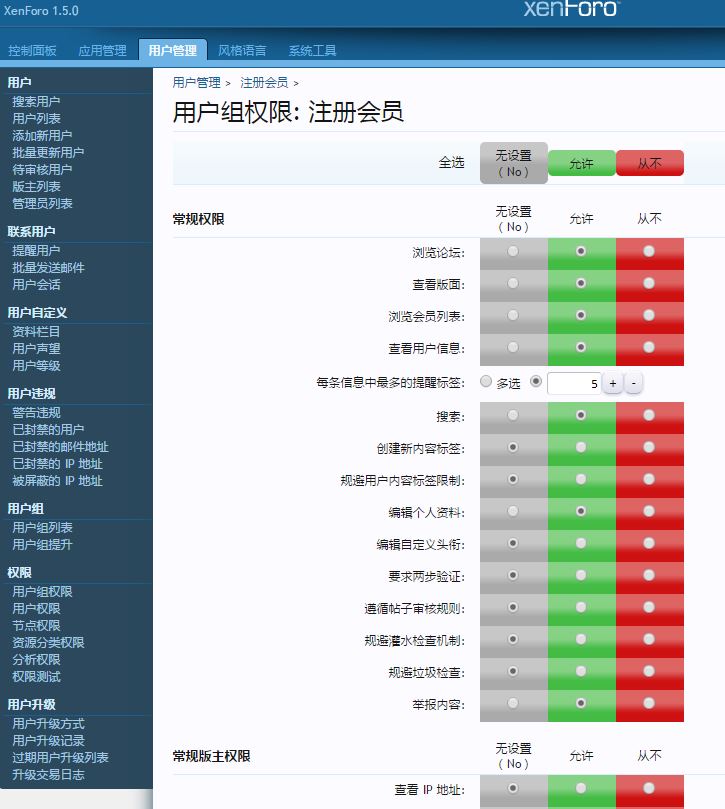Select 从不 radio for 浏览论坛
The width and height of the screenshot is (725, 809).
[649, 252]
